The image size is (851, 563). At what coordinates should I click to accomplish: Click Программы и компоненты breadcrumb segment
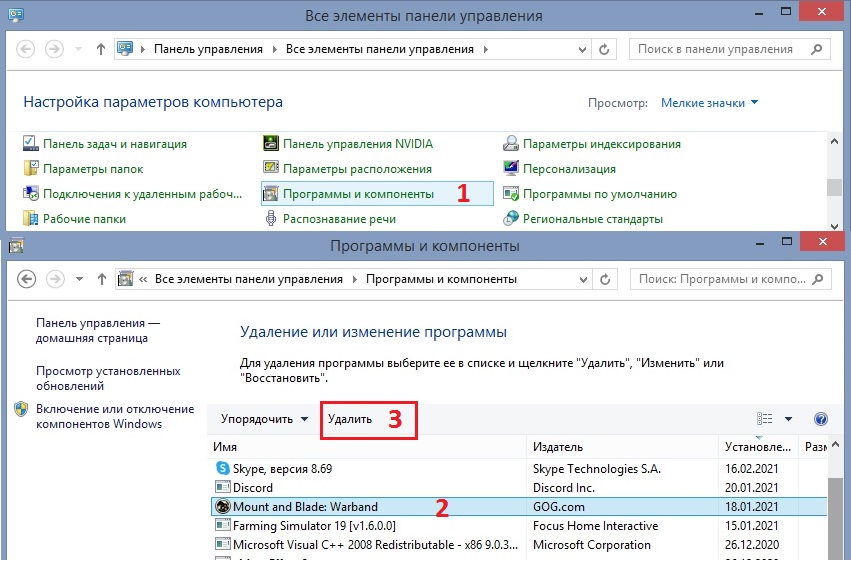(x=441, y=279)
